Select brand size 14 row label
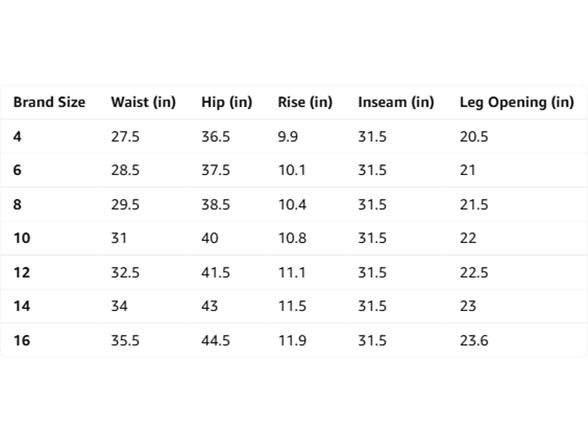Screen dimensions: 588x441 [22, 306]
